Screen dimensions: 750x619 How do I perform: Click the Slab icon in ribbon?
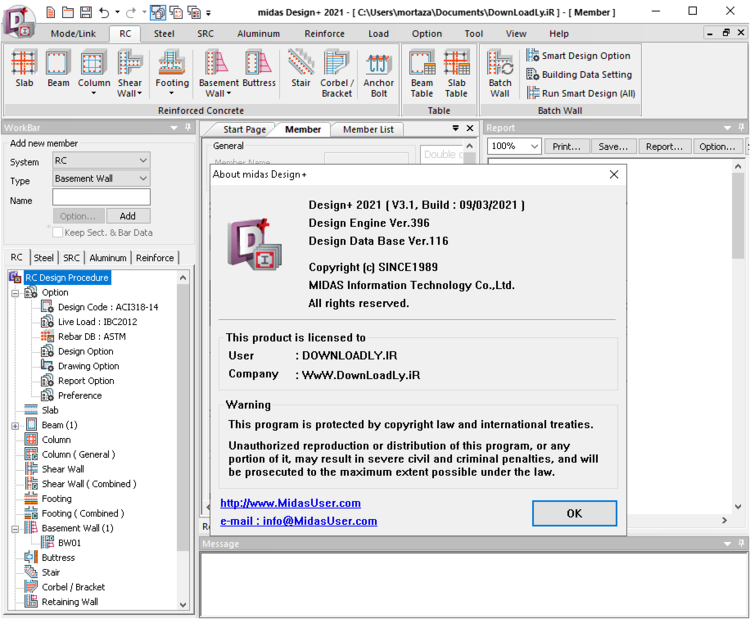(x=24, y=70)
